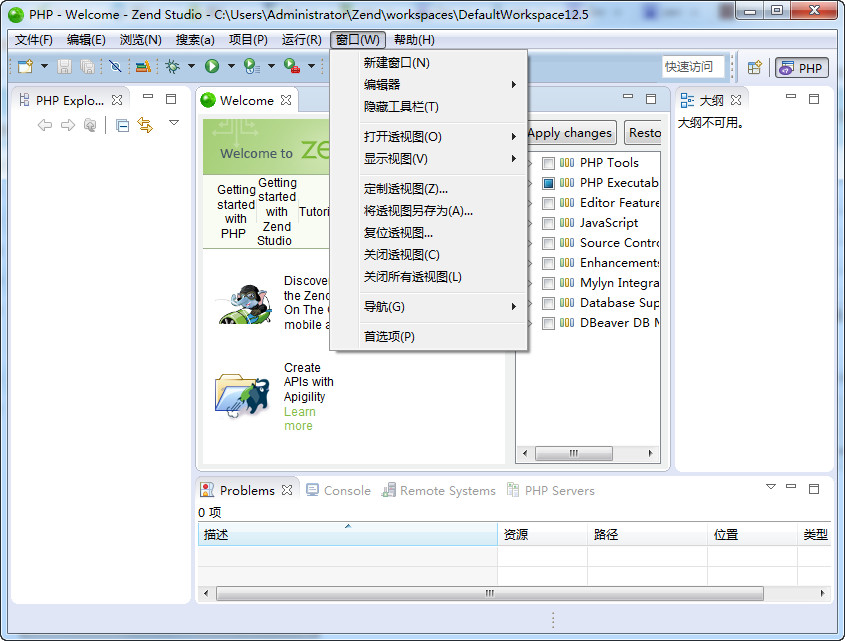Close the 大纲 view tab
The height and width of the screenshot is (641, 845).
coord(736,100)
